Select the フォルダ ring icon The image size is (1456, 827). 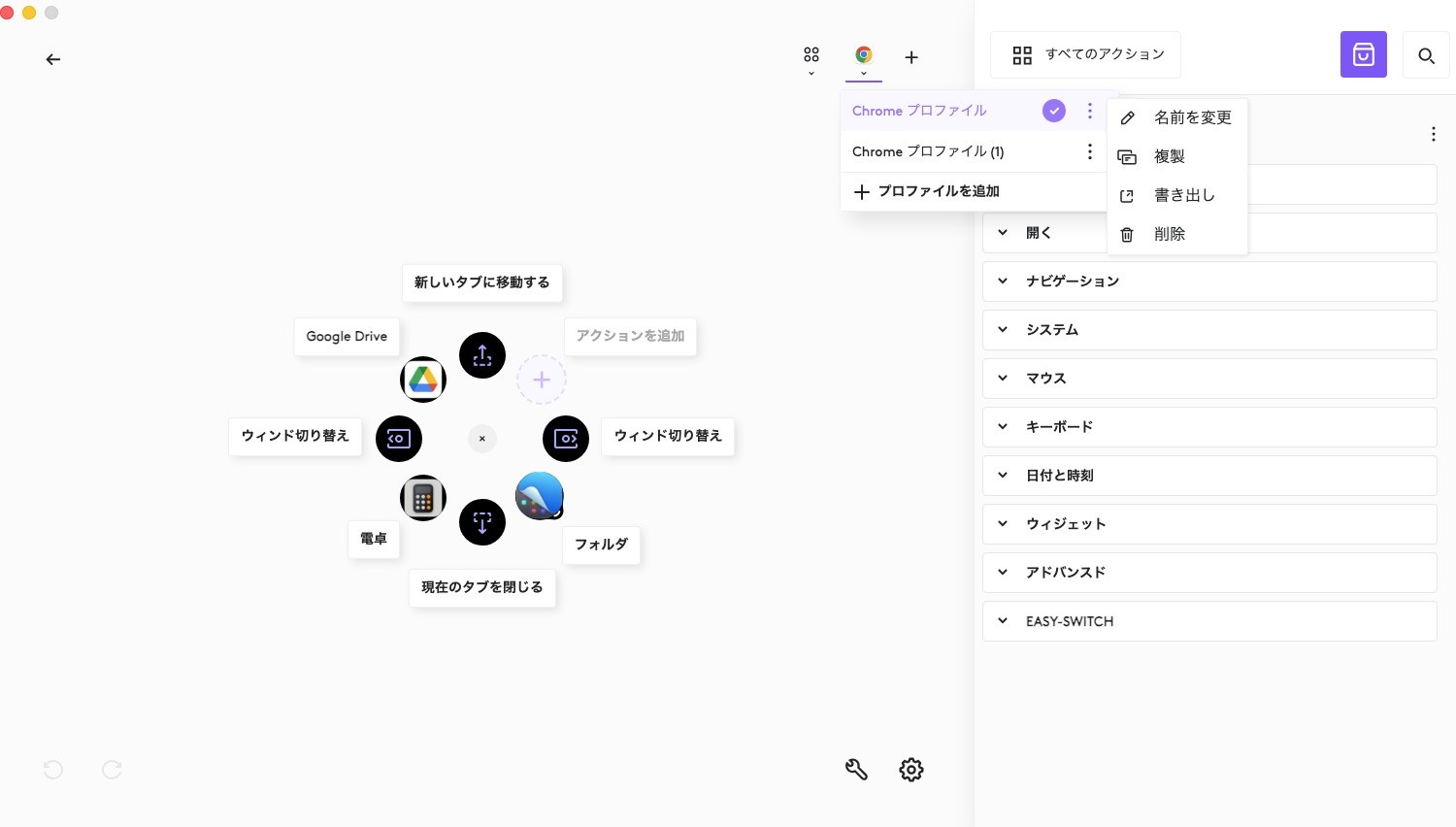coord(540,496)
